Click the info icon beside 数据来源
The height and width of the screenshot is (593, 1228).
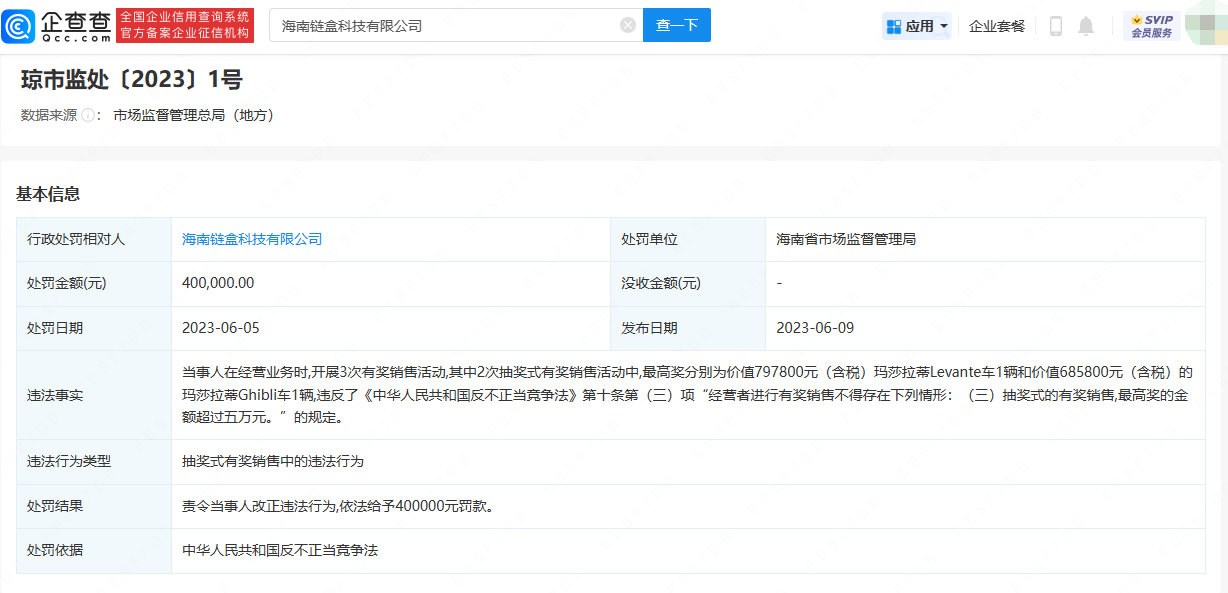click(88, 115)
